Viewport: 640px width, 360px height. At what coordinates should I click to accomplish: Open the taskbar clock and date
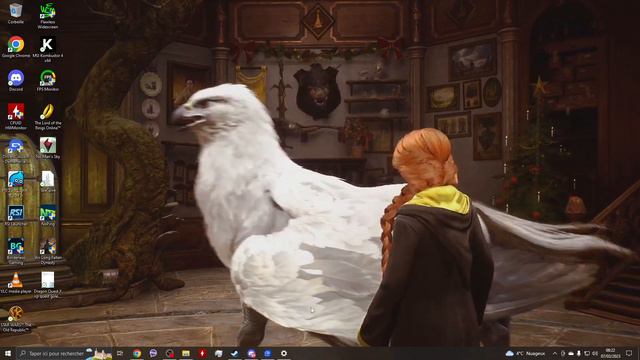[611, 353]
